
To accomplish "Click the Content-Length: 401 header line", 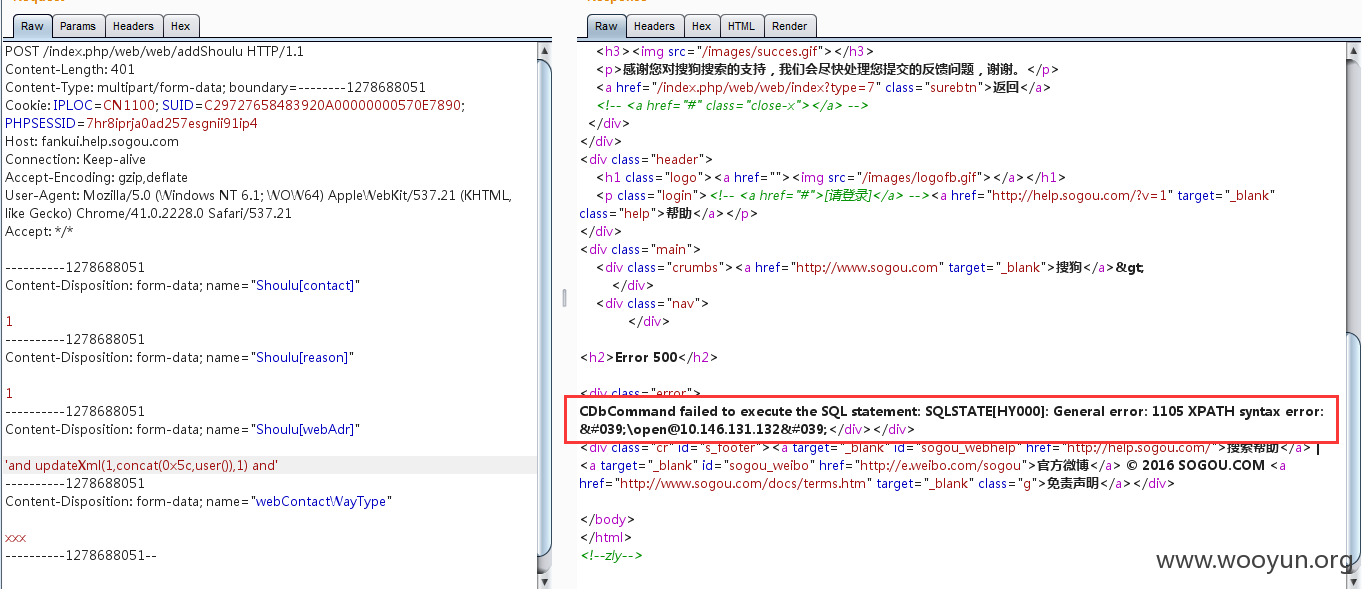I will pos(70,69).
